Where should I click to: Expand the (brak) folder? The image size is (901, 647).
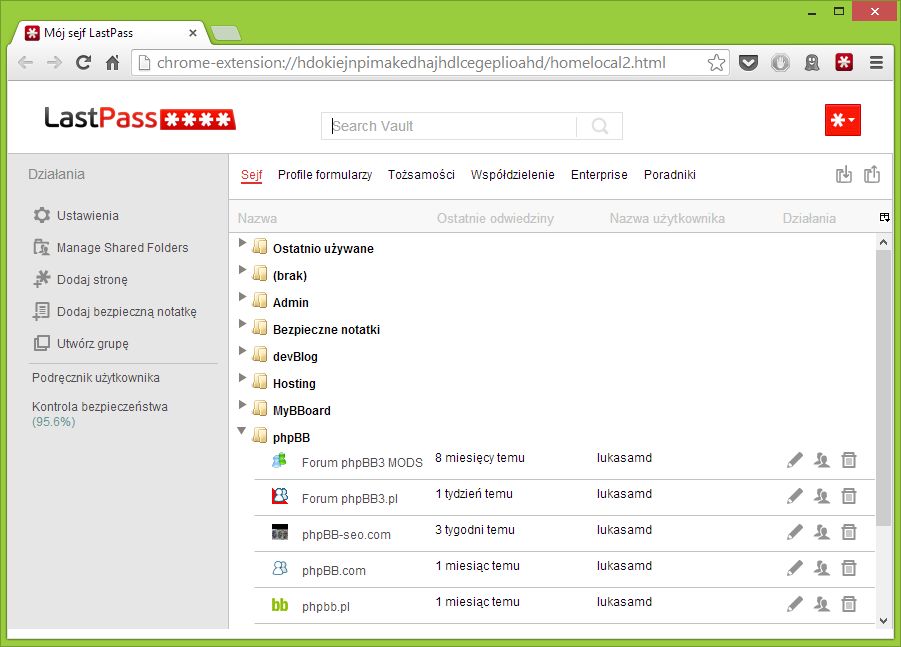click(x=242, y=269)
